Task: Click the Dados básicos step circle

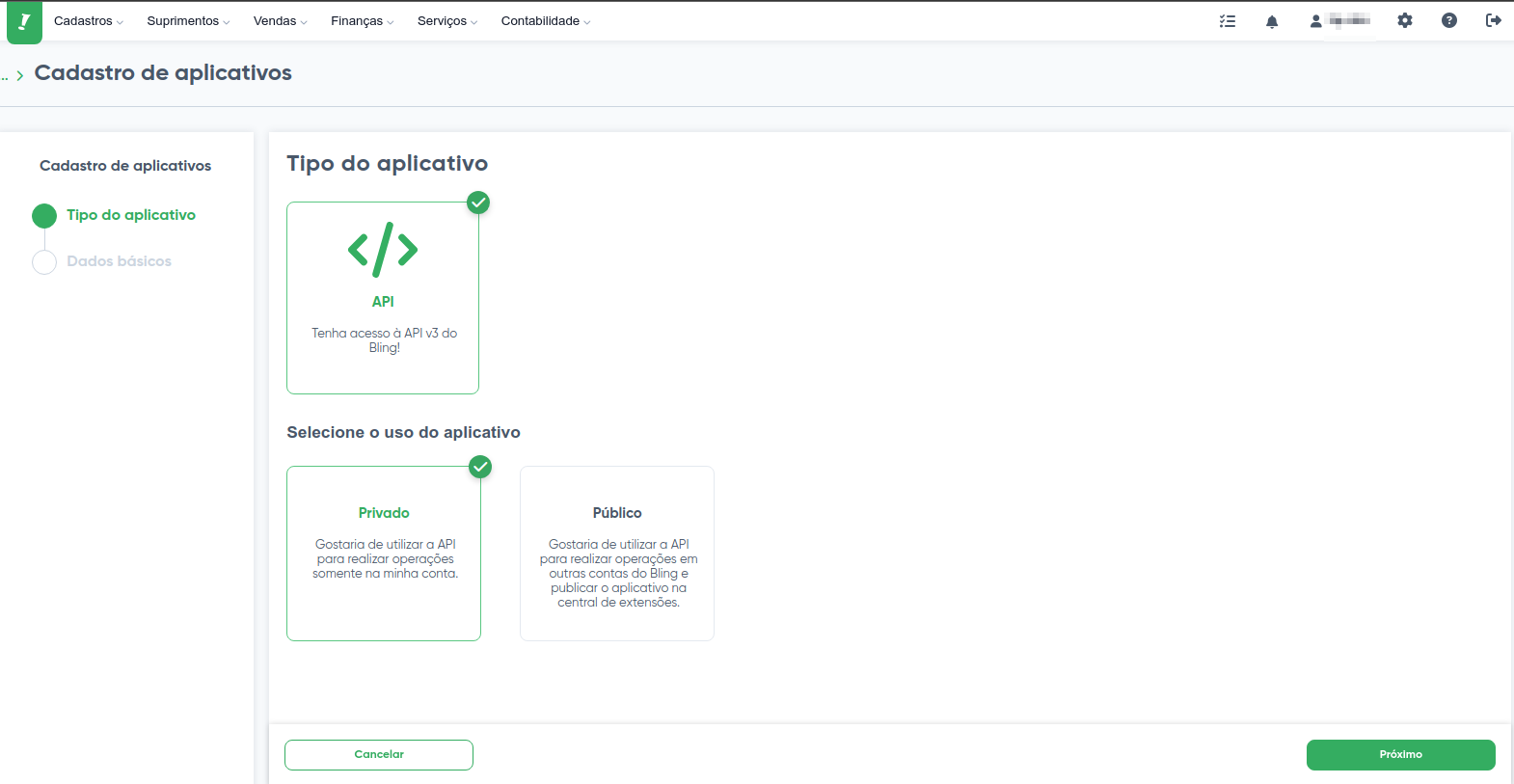Action: (x=44, y=262)
